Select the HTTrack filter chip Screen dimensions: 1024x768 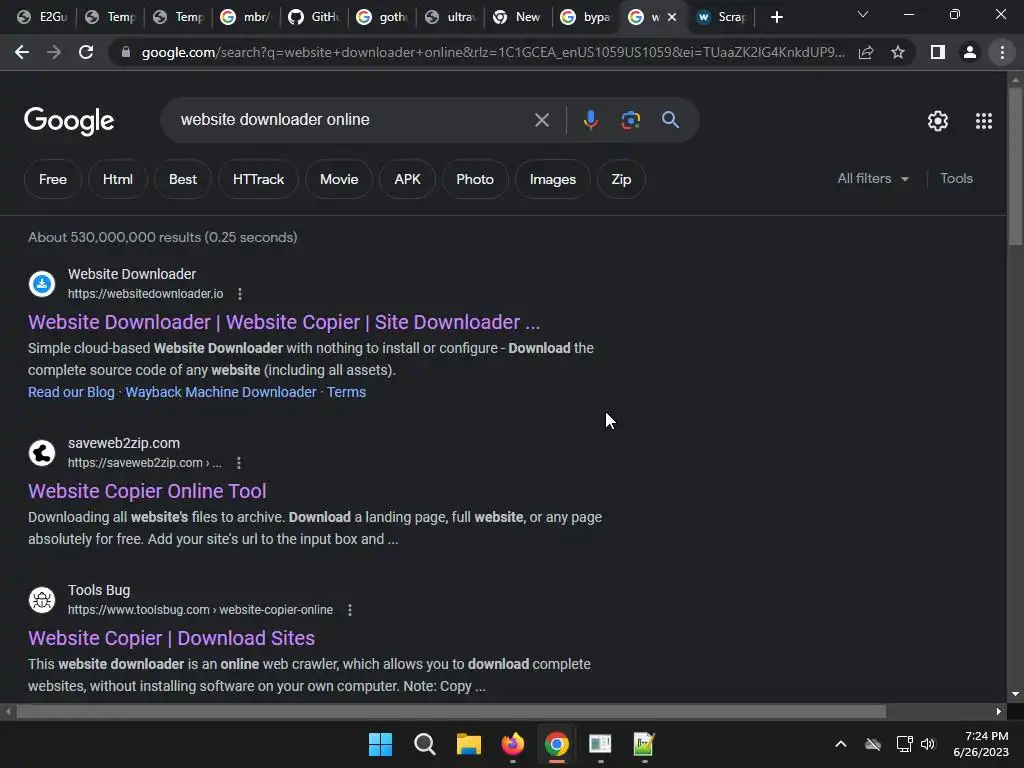(259, 180)
